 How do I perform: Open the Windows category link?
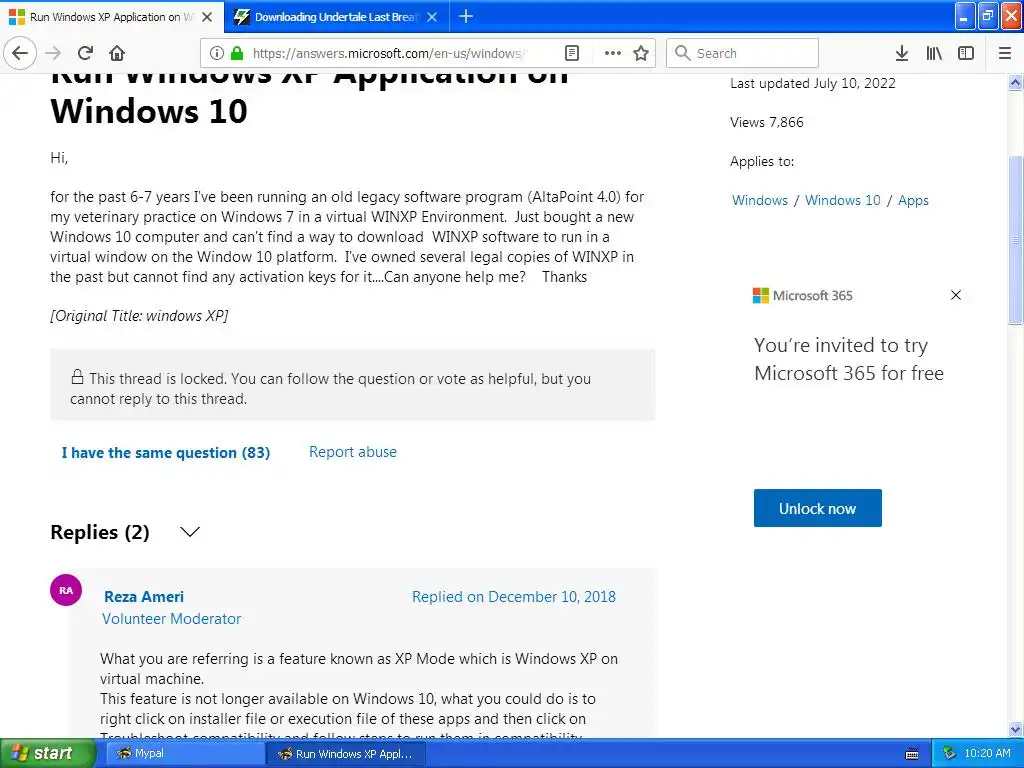click(760, 200)
